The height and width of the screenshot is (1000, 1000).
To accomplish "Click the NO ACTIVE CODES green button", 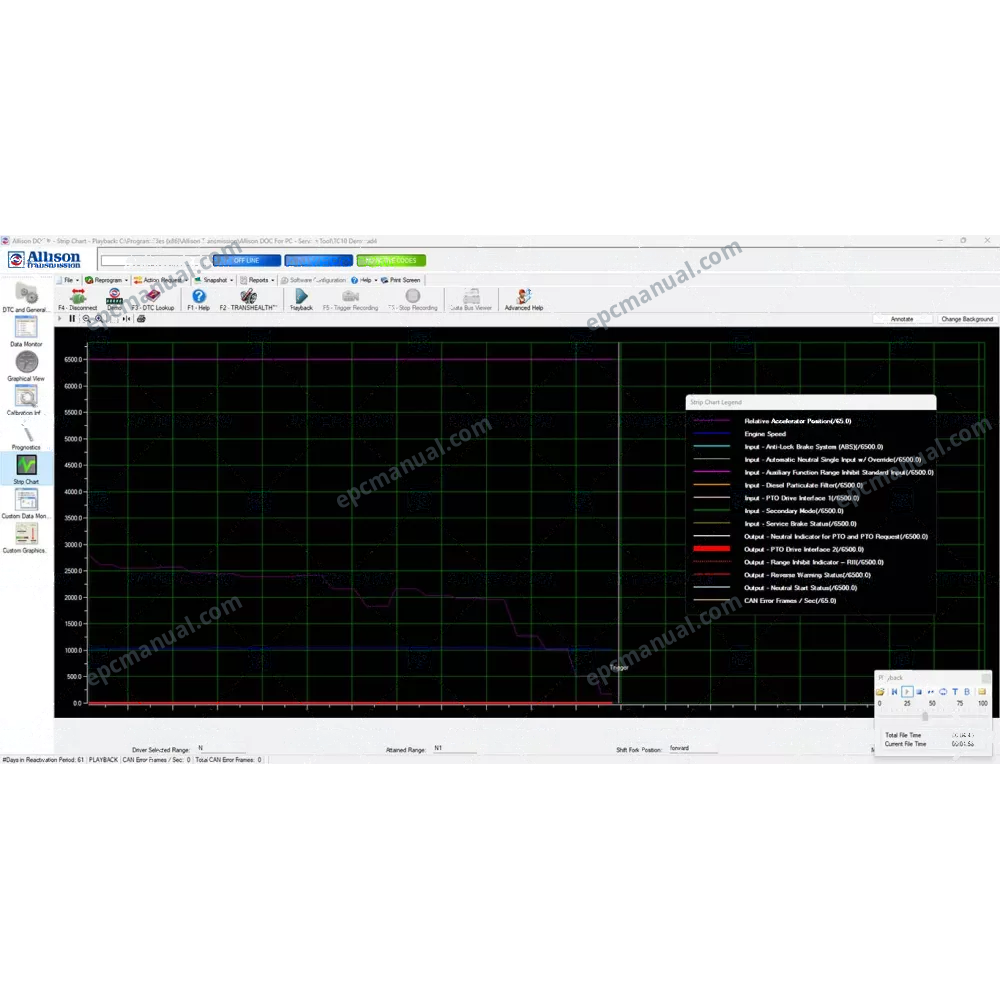I will click(391, 260).
